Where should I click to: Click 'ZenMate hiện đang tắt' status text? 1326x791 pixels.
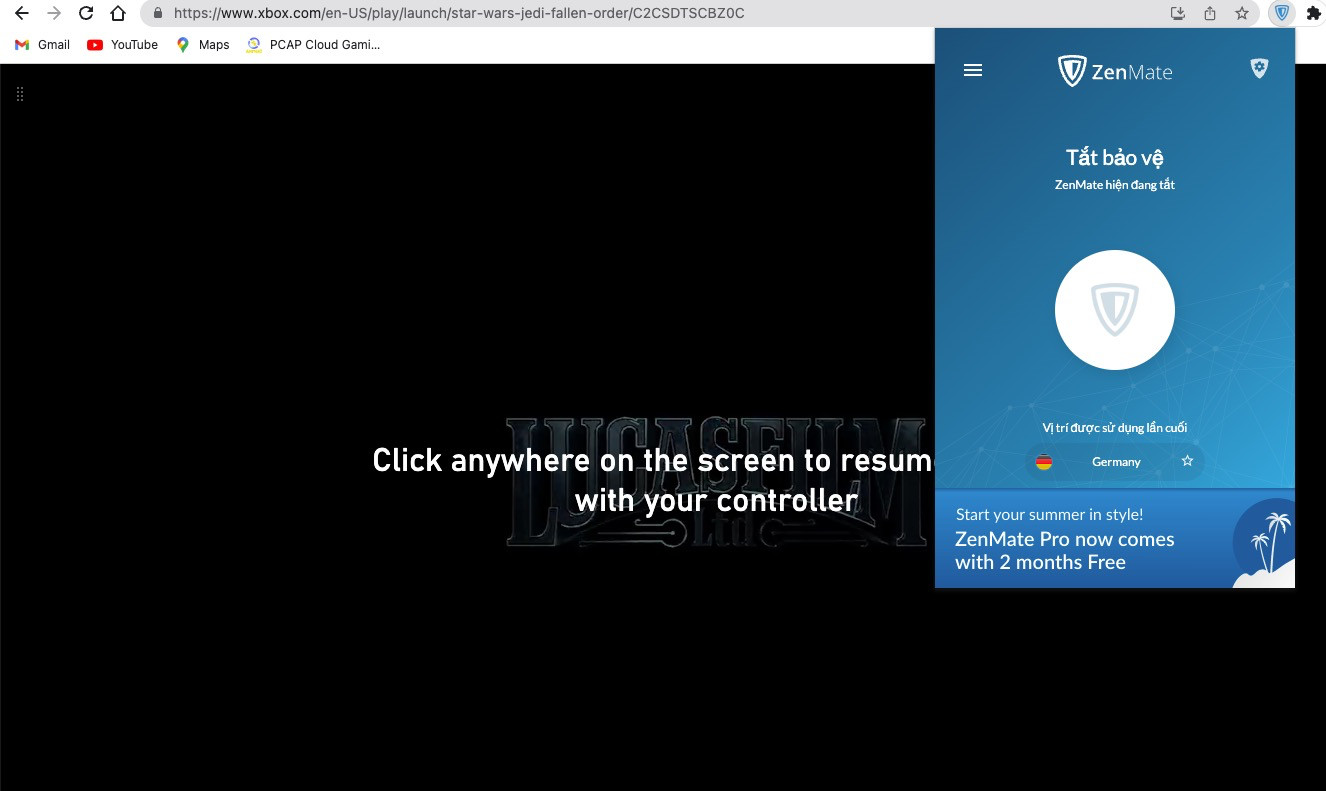[1115, 185]
